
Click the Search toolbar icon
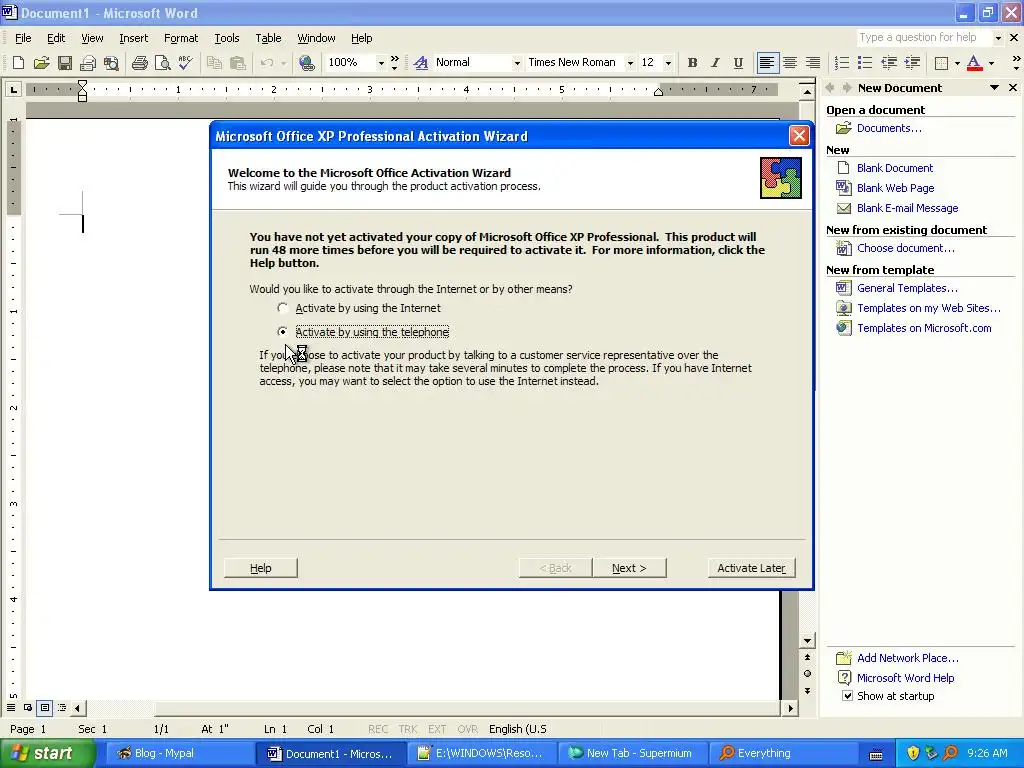[112, 63]
